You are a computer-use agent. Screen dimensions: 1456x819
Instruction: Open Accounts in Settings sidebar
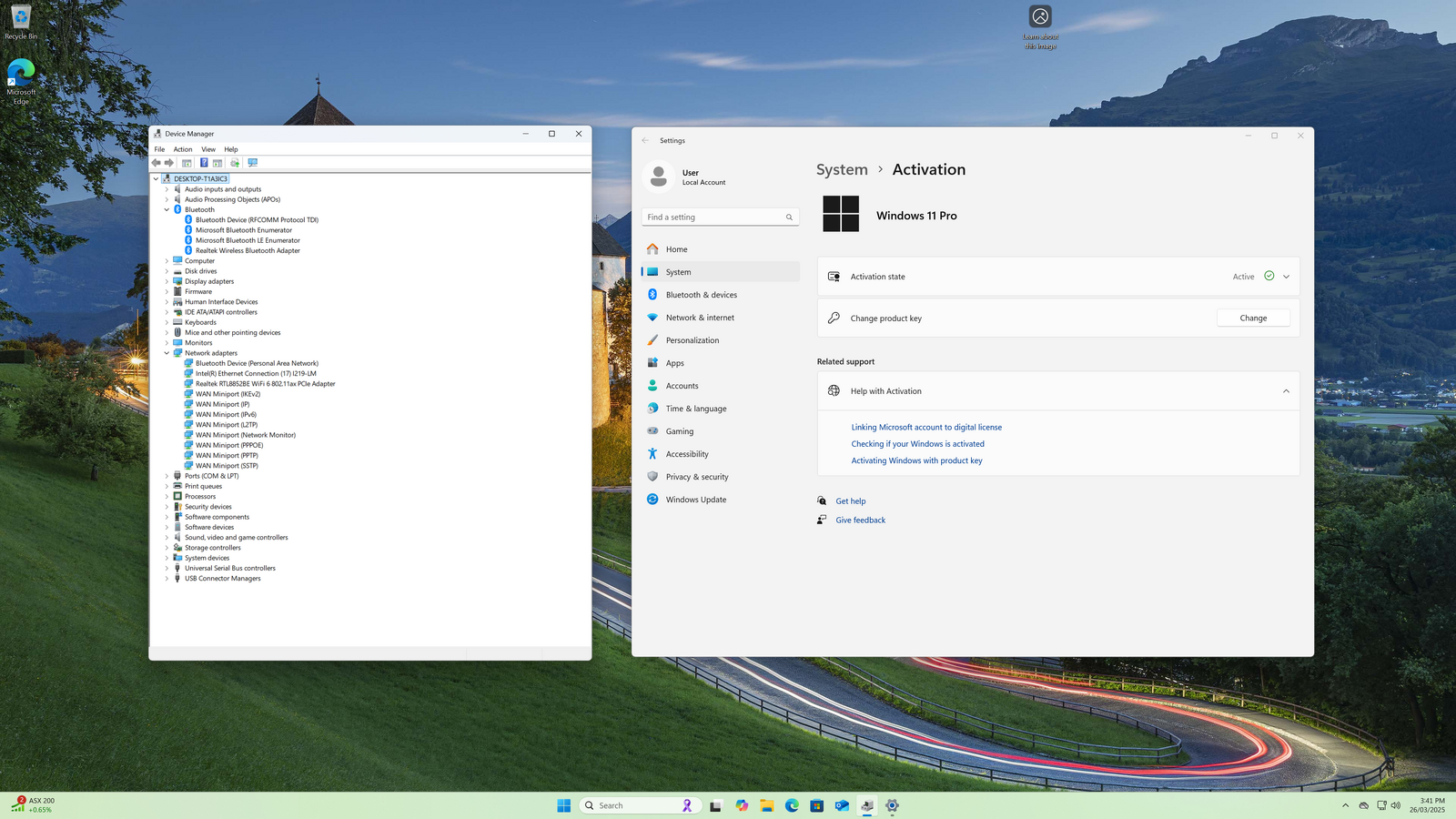point(721,386)
